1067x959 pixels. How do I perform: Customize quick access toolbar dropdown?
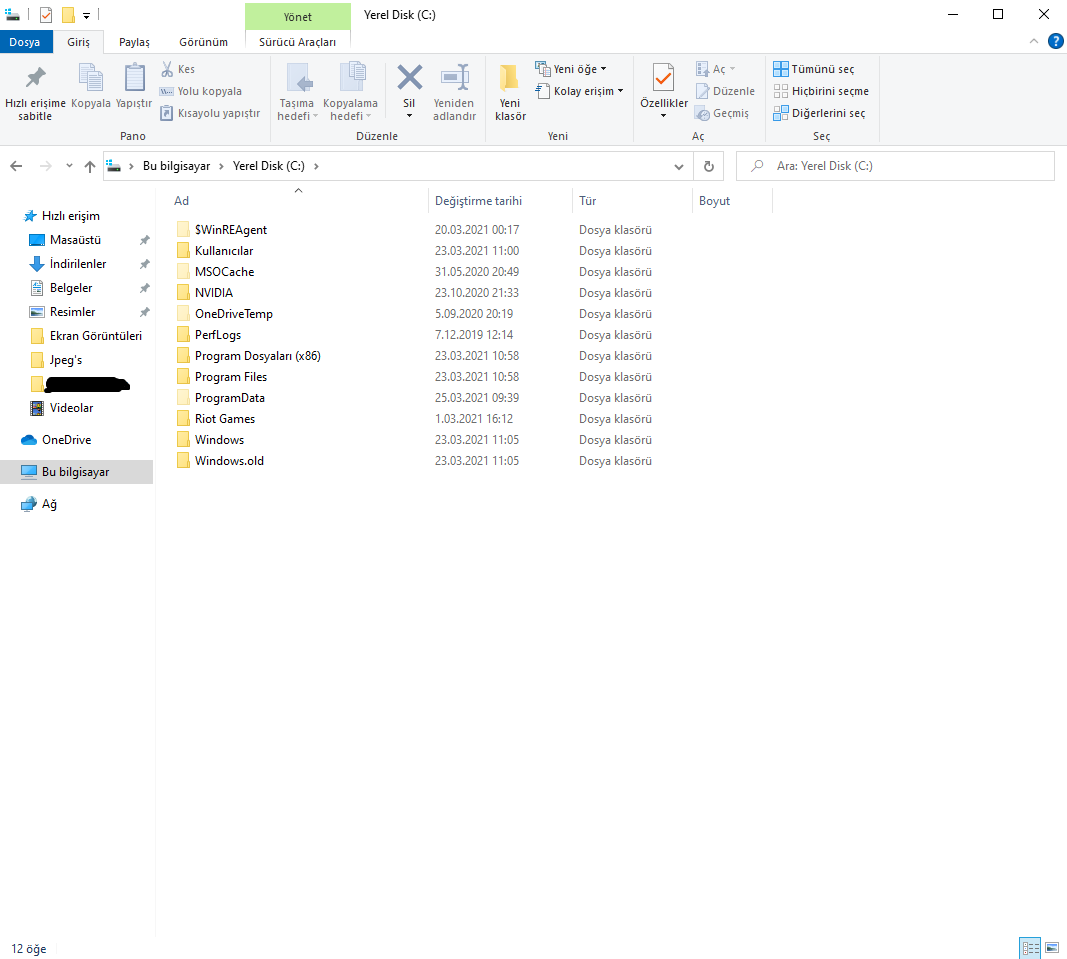(x=86, y=15)
